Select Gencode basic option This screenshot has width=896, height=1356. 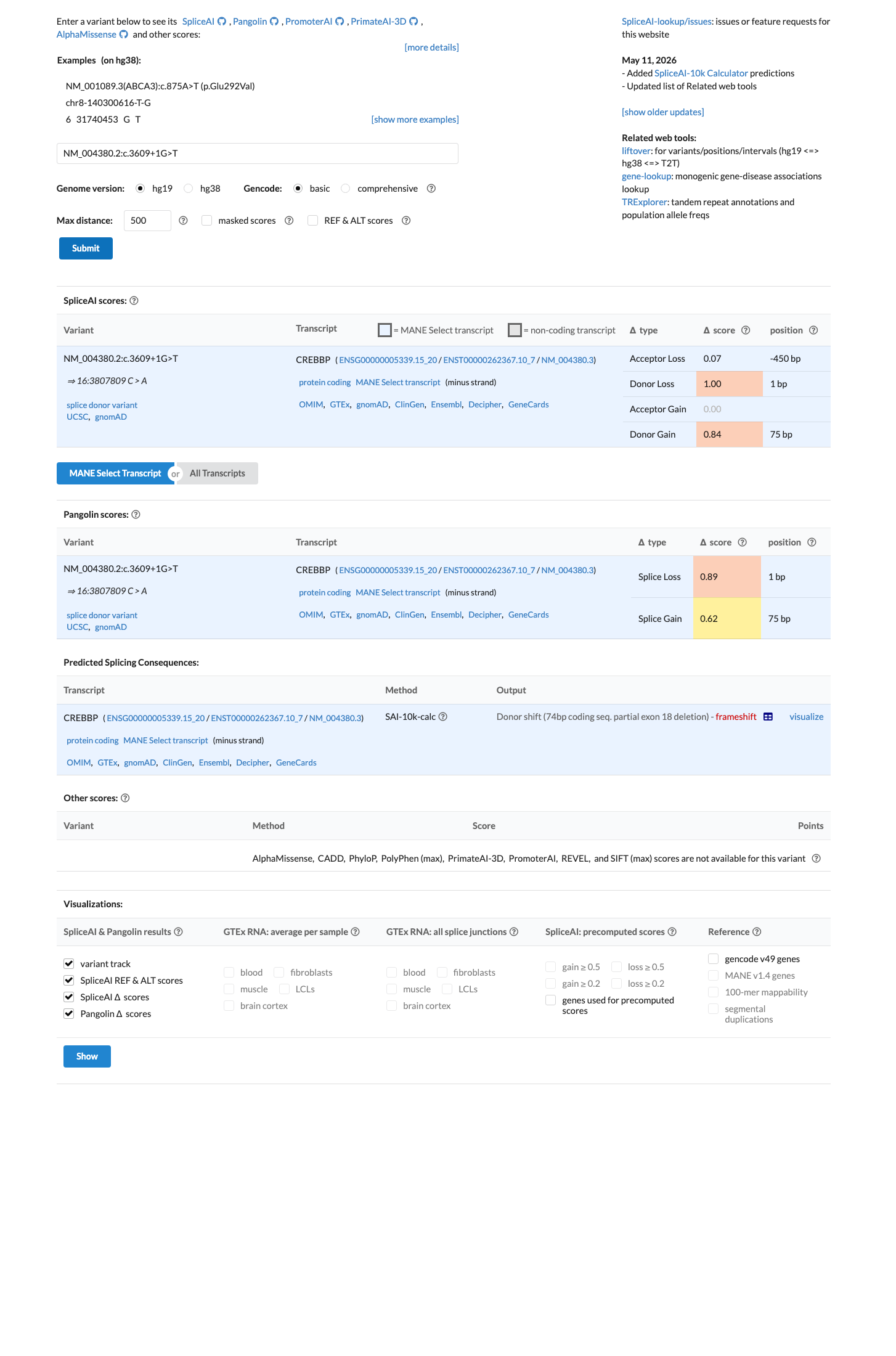298,189
